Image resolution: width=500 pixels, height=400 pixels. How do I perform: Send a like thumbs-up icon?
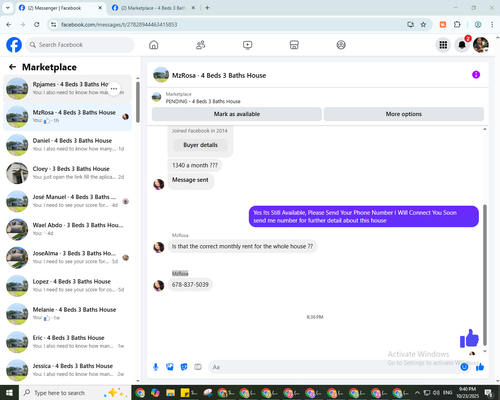(x=480, y=367)
